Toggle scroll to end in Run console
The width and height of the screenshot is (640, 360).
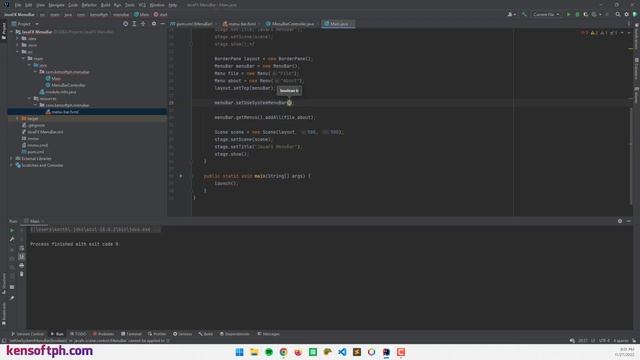coord(22,257)
